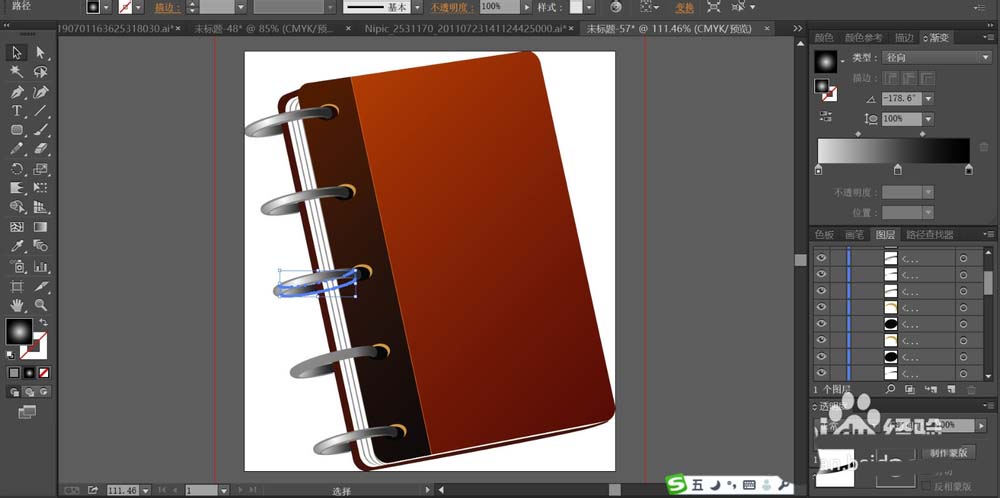Select the Pen tool
Image resolution: width=1000 pixels, height=498 pixels.
point(17,92)
